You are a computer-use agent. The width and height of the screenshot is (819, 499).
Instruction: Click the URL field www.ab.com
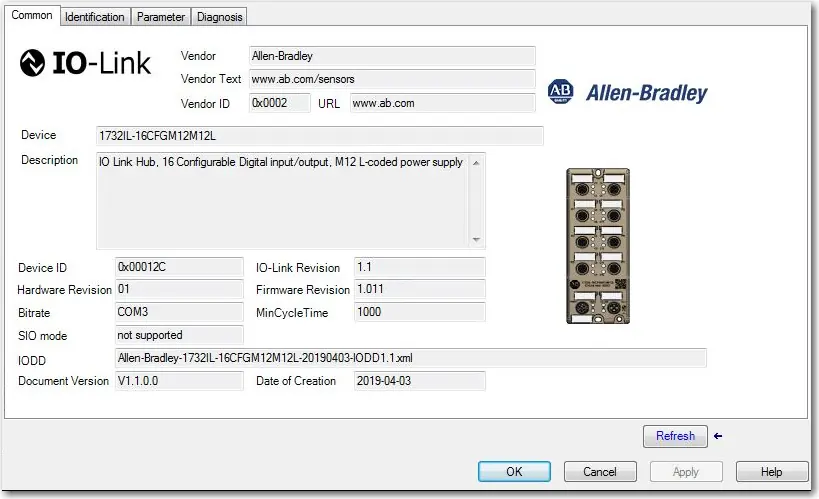(x=442, y=102)
